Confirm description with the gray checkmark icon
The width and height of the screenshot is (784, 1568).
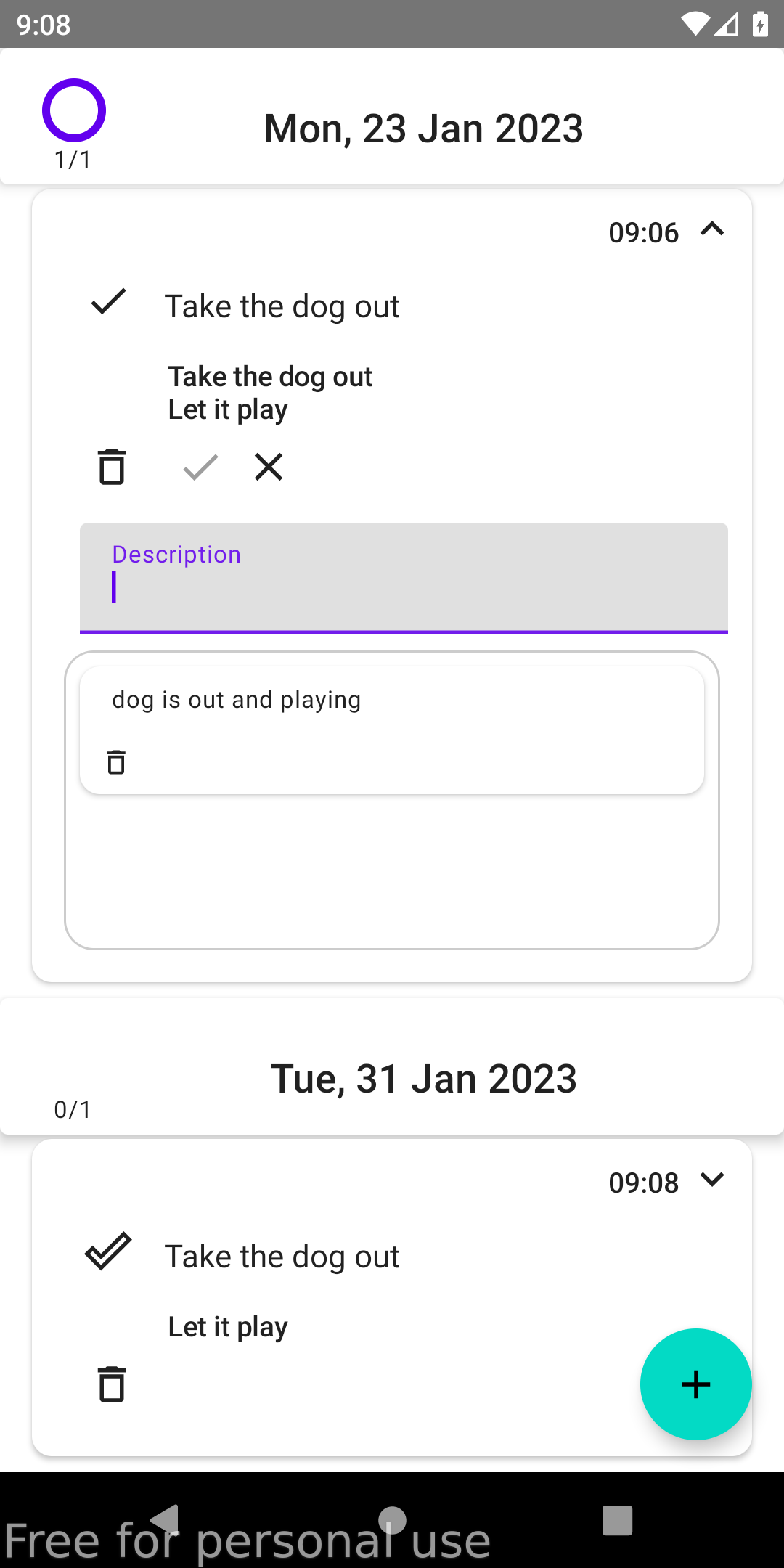(x=200, y=467)
